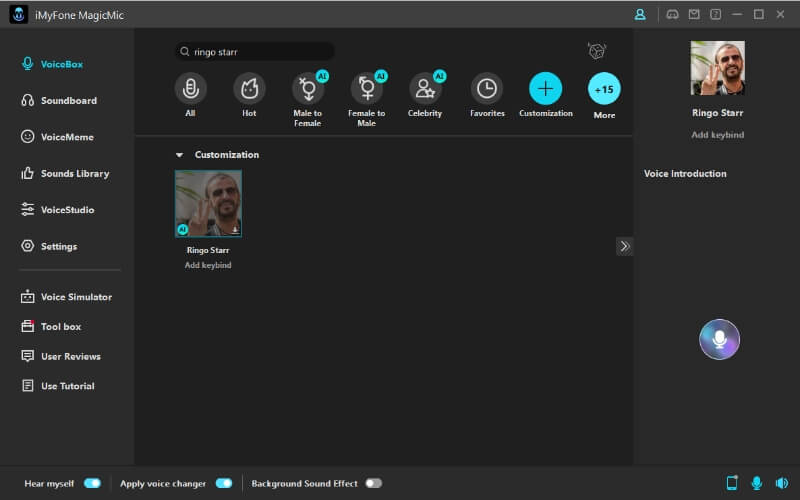Toggle the Apply voice changer switch
This screenshot has width=800, height=500.
point(223,483)
